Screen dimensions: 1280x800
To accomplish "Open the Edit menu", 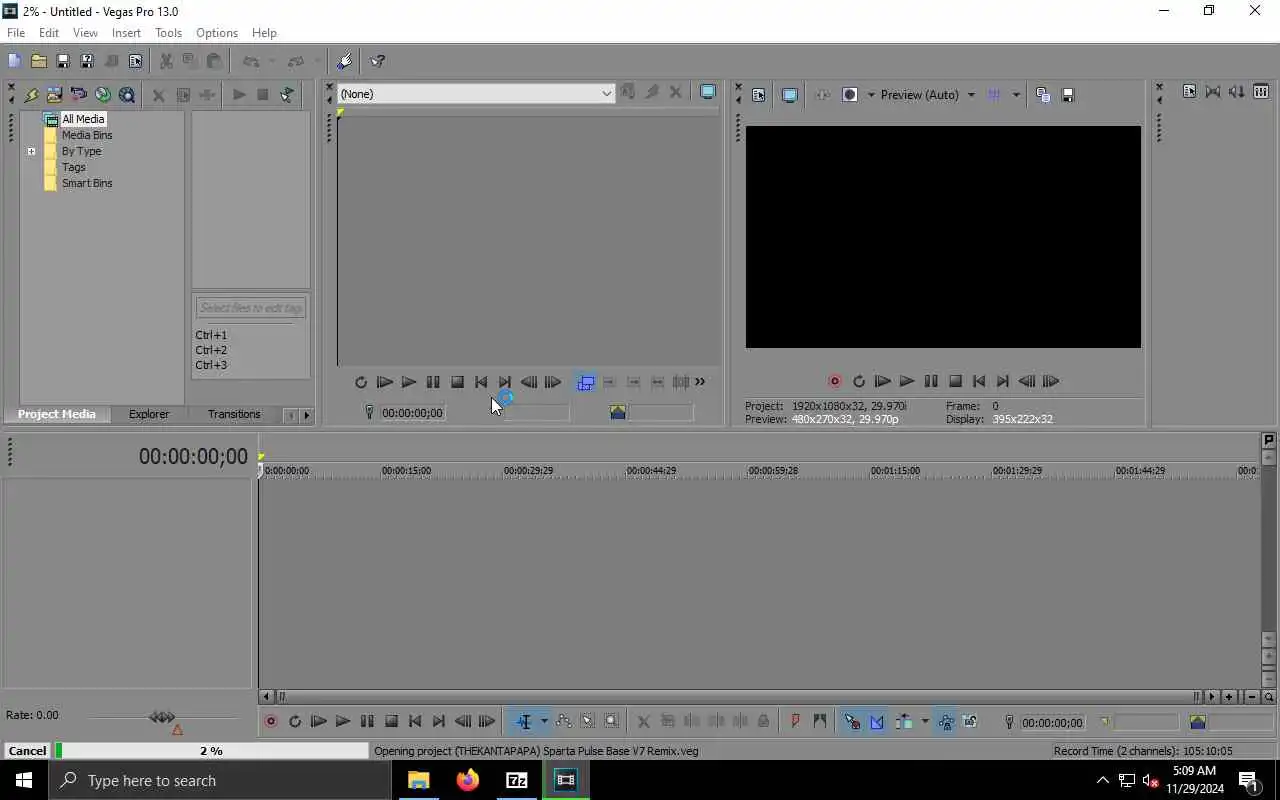I will click(49, 33).
